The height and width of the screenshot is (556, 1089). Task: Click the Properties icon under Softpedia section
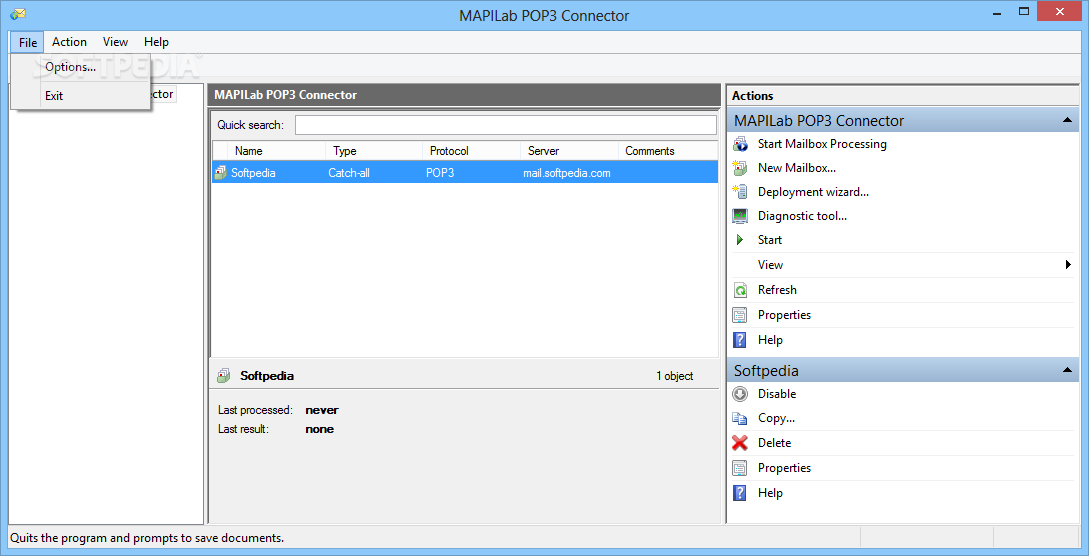(740, 468)
